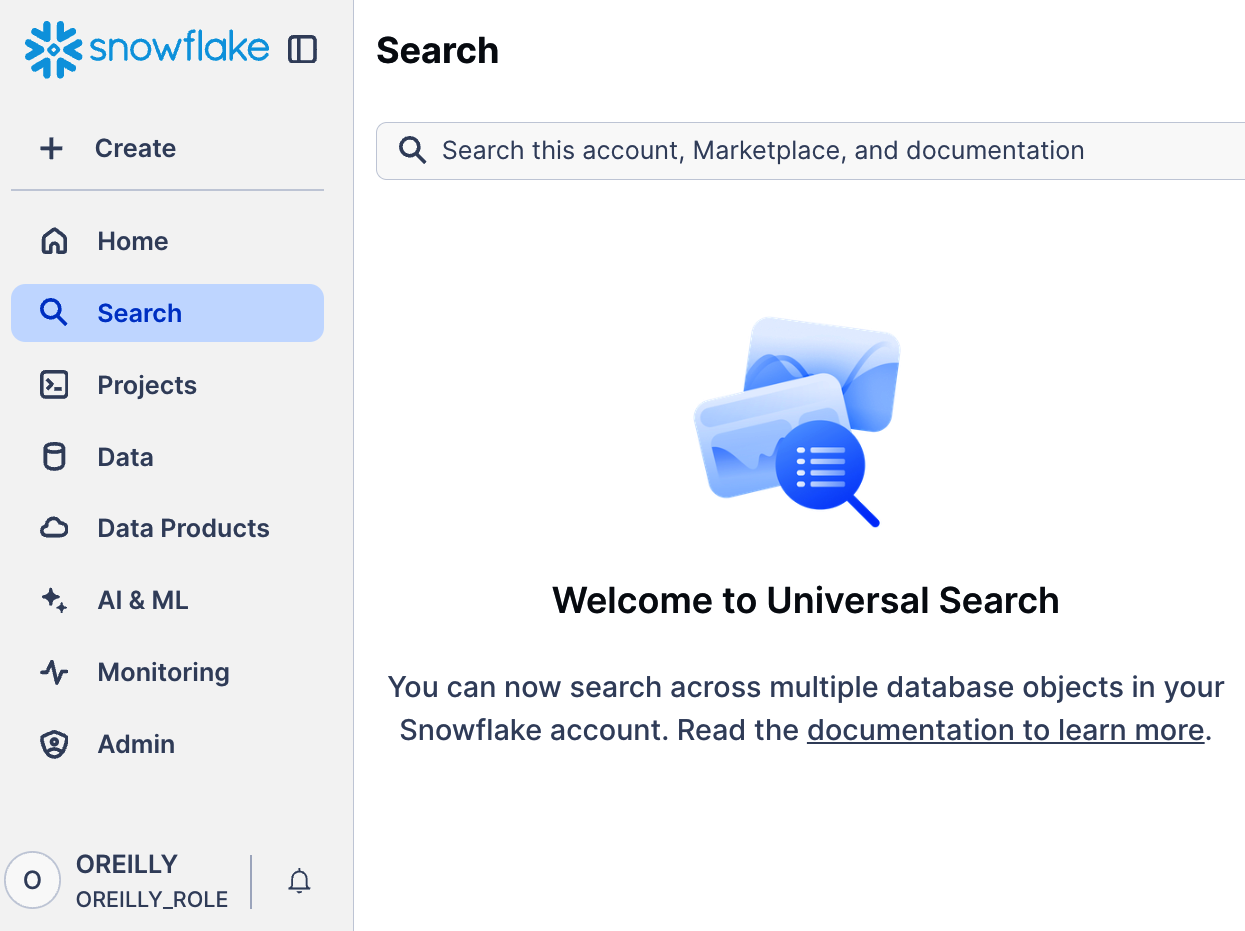Open the Admin section
The image size is (1245, 931).
(167, 744)
